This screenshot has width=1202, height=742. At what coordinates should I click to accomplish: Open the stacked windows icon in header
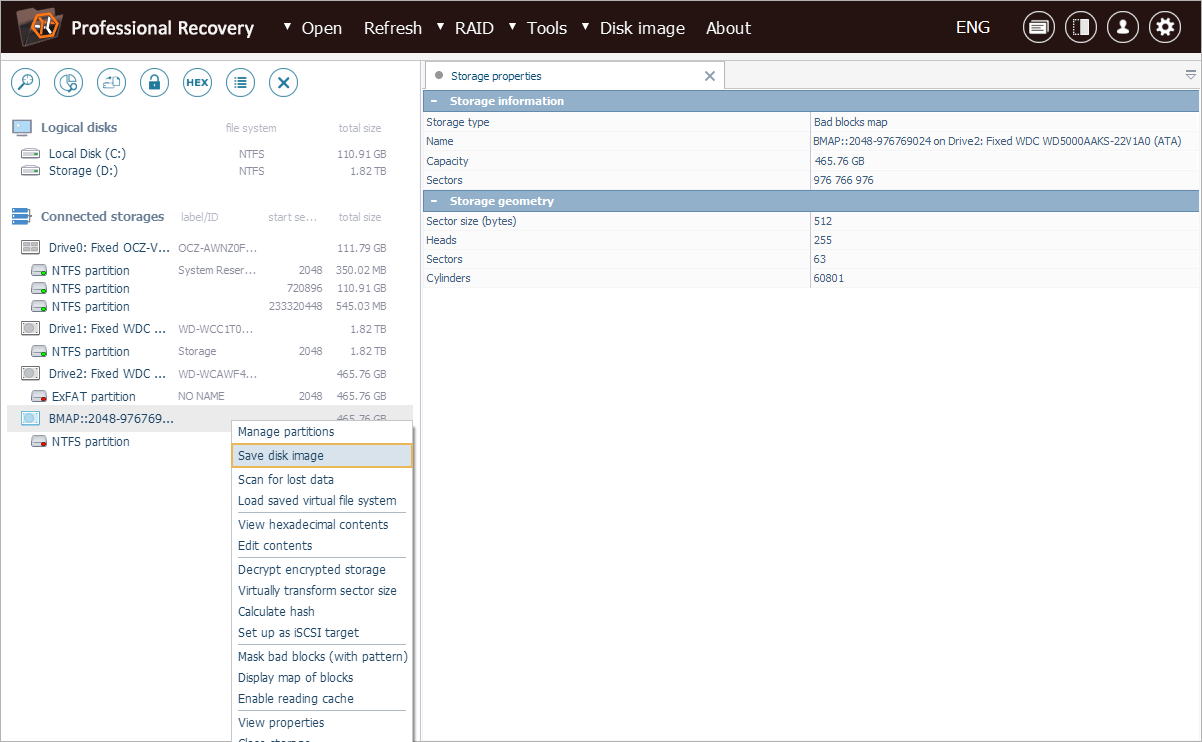coord(1039,27)
